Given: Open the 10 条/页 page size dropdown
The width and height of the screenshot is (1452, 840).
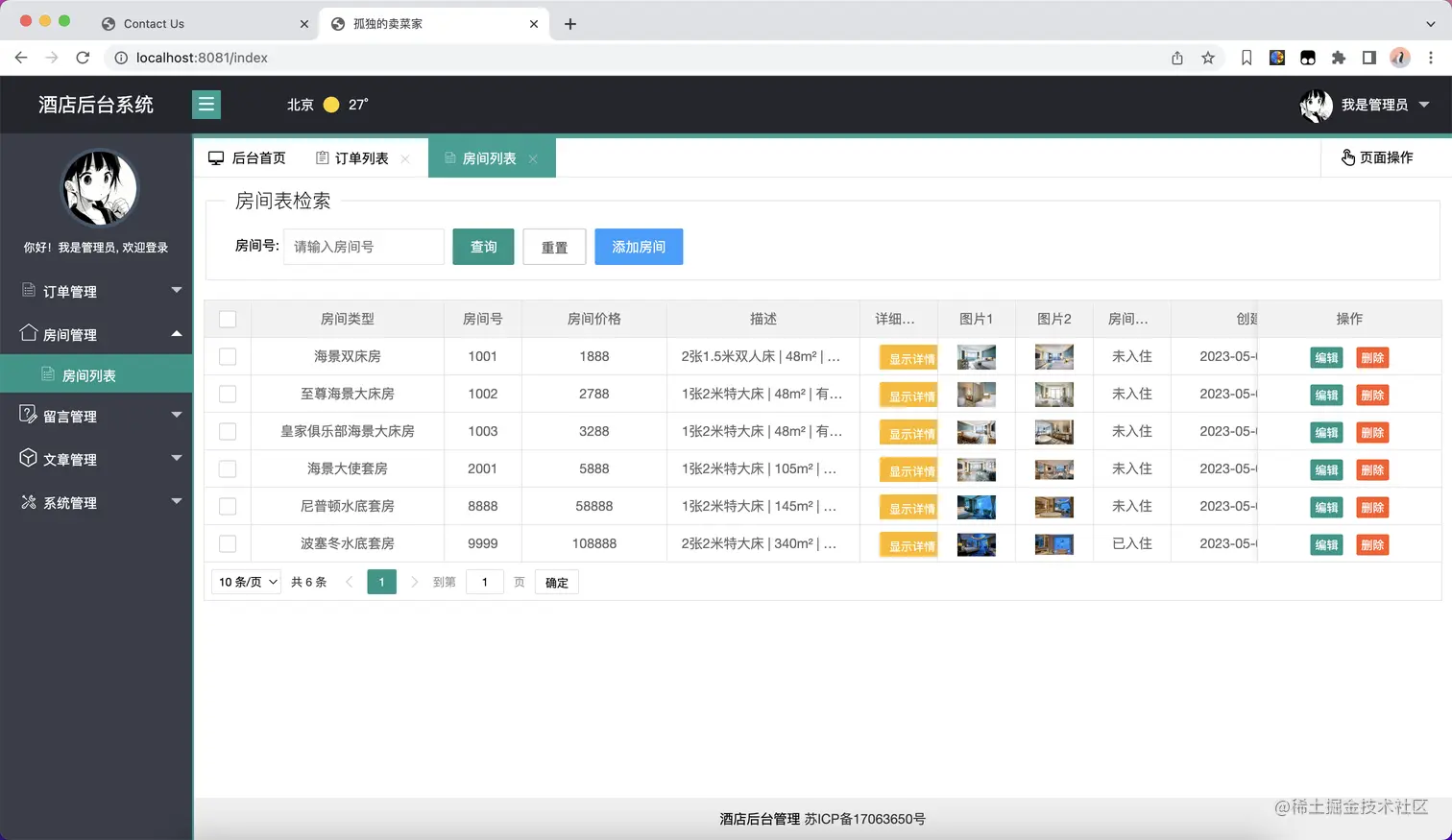Looking at the screenshot, I should point(247,582).
